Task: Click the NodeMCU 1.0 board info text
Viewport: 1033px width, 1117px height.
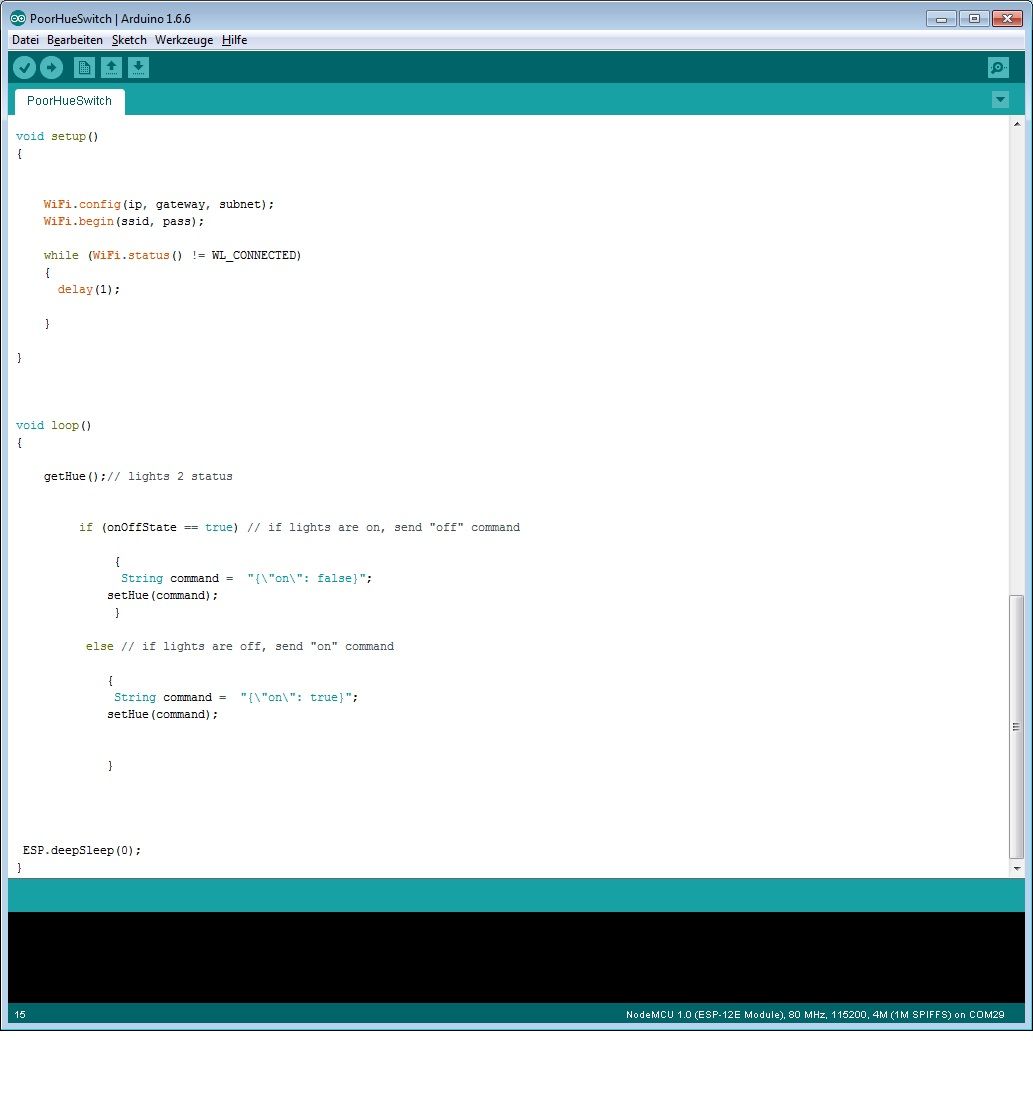Action: [815, 1014]
